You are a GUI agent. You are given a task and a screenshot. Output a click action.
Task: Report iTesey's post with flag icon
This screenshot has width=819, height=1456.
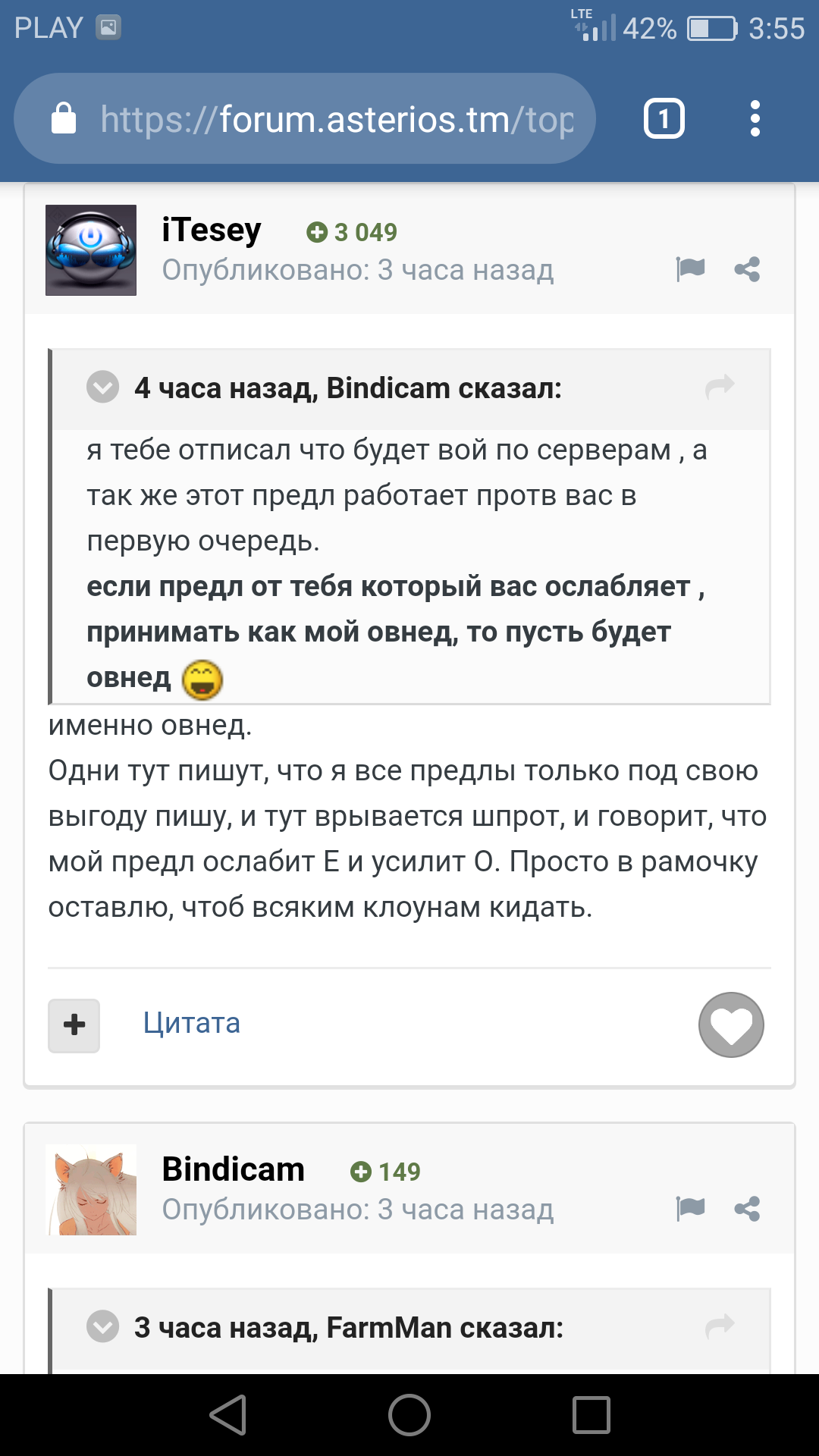tap(690, 268)
